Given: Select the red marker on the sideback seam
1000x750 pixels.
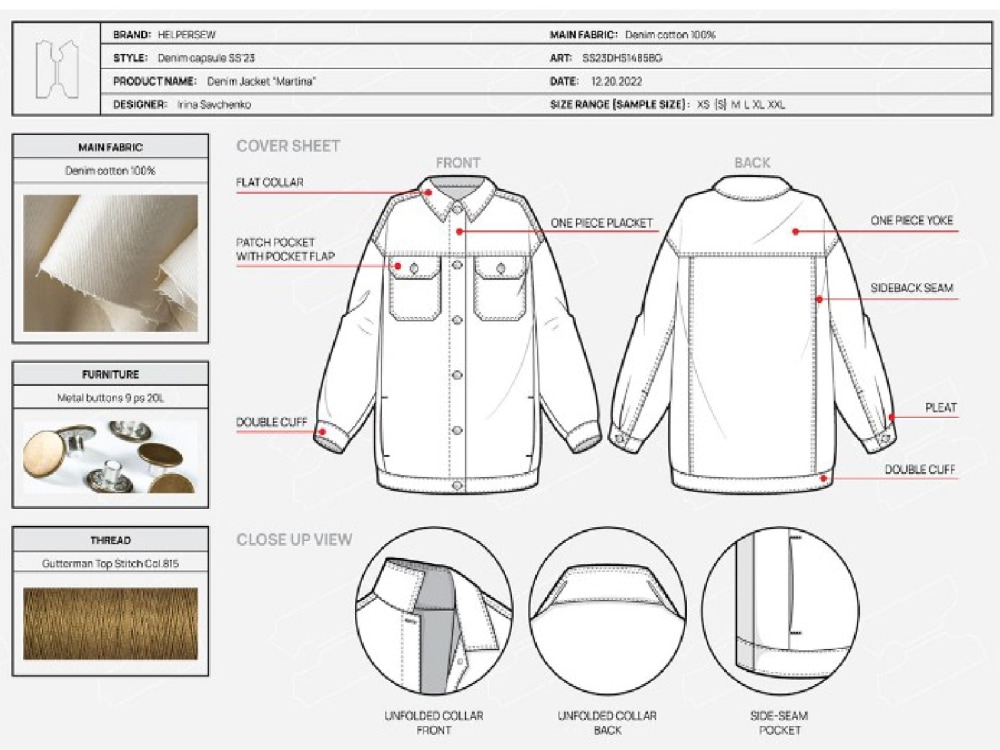Looking at the screenshot, I should pos(818,299).
